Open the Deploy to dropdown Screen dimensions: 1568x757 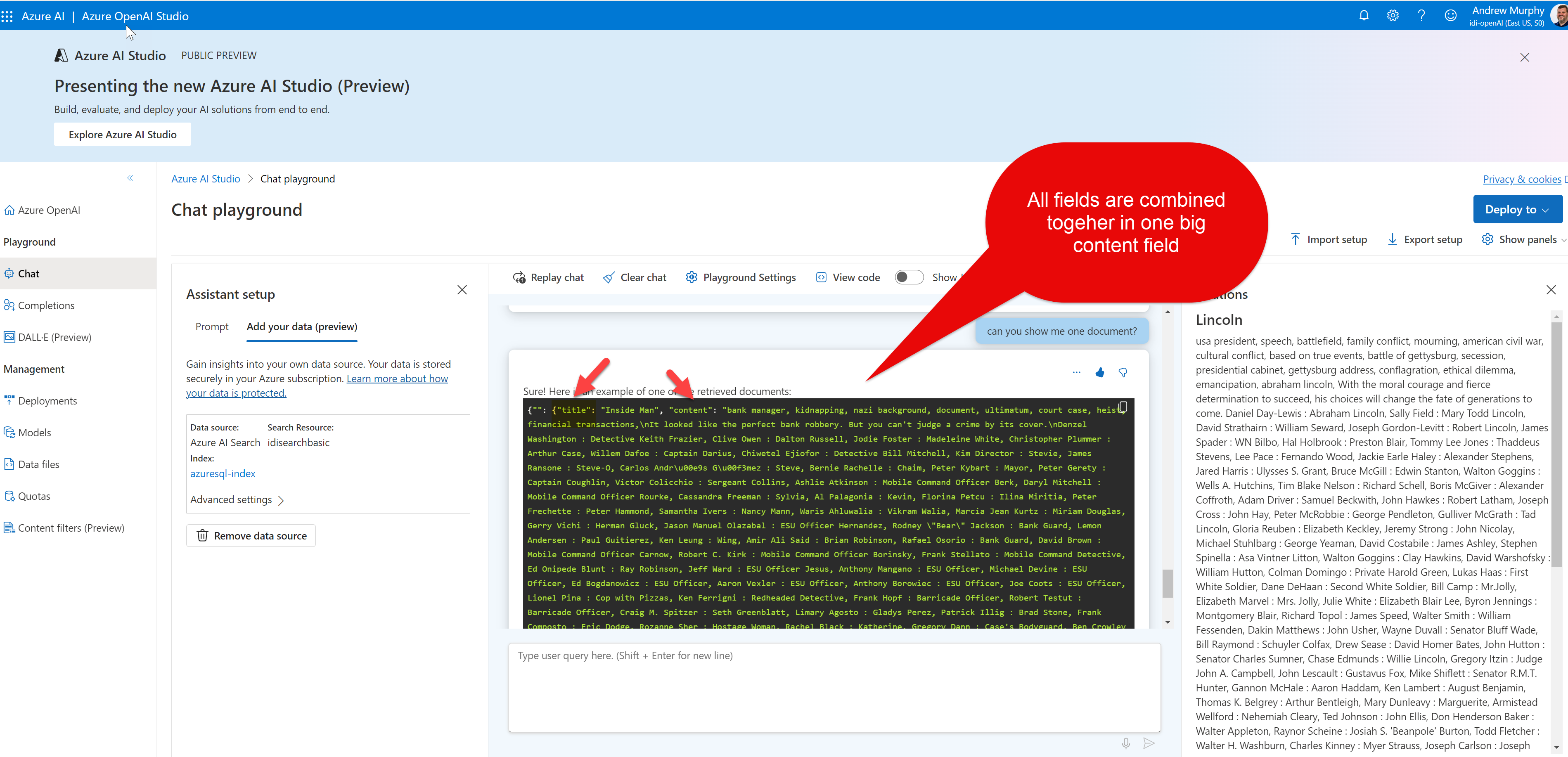(1518, 209)
